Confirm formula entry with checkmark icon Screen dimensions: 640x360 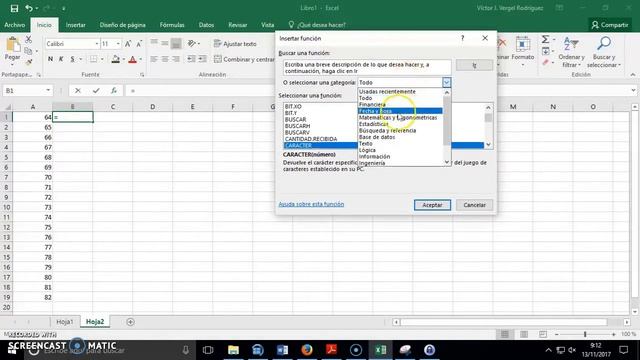coord(96,91)
